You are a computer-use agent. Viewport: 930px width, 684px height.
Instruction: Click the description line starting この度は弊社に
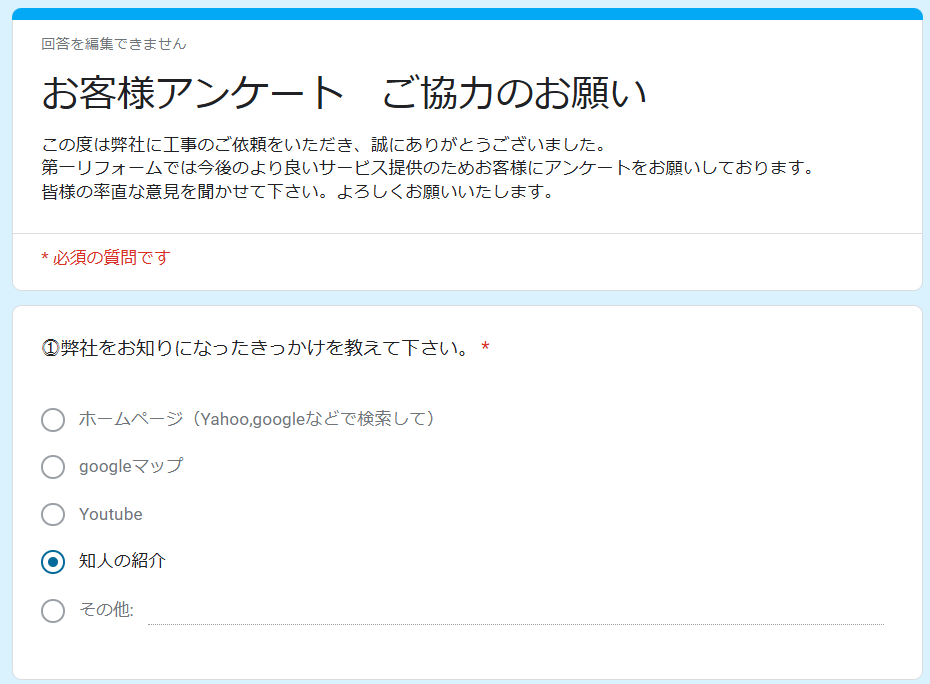click(324, 144)
